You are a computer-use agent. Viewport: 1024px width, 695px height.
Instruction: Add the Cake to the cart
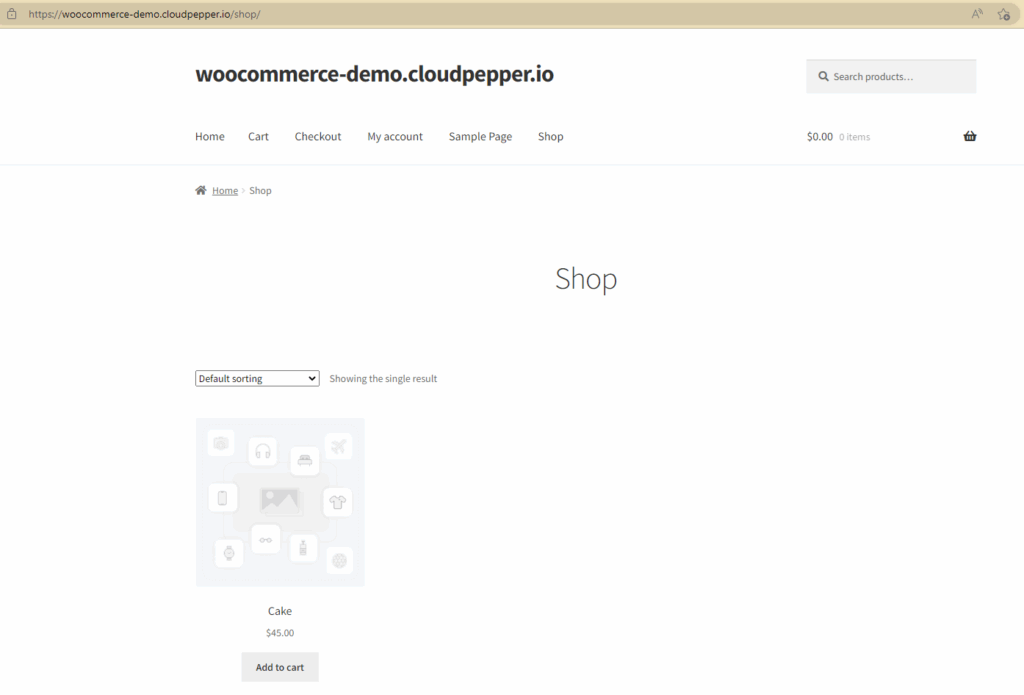point(279,667)
